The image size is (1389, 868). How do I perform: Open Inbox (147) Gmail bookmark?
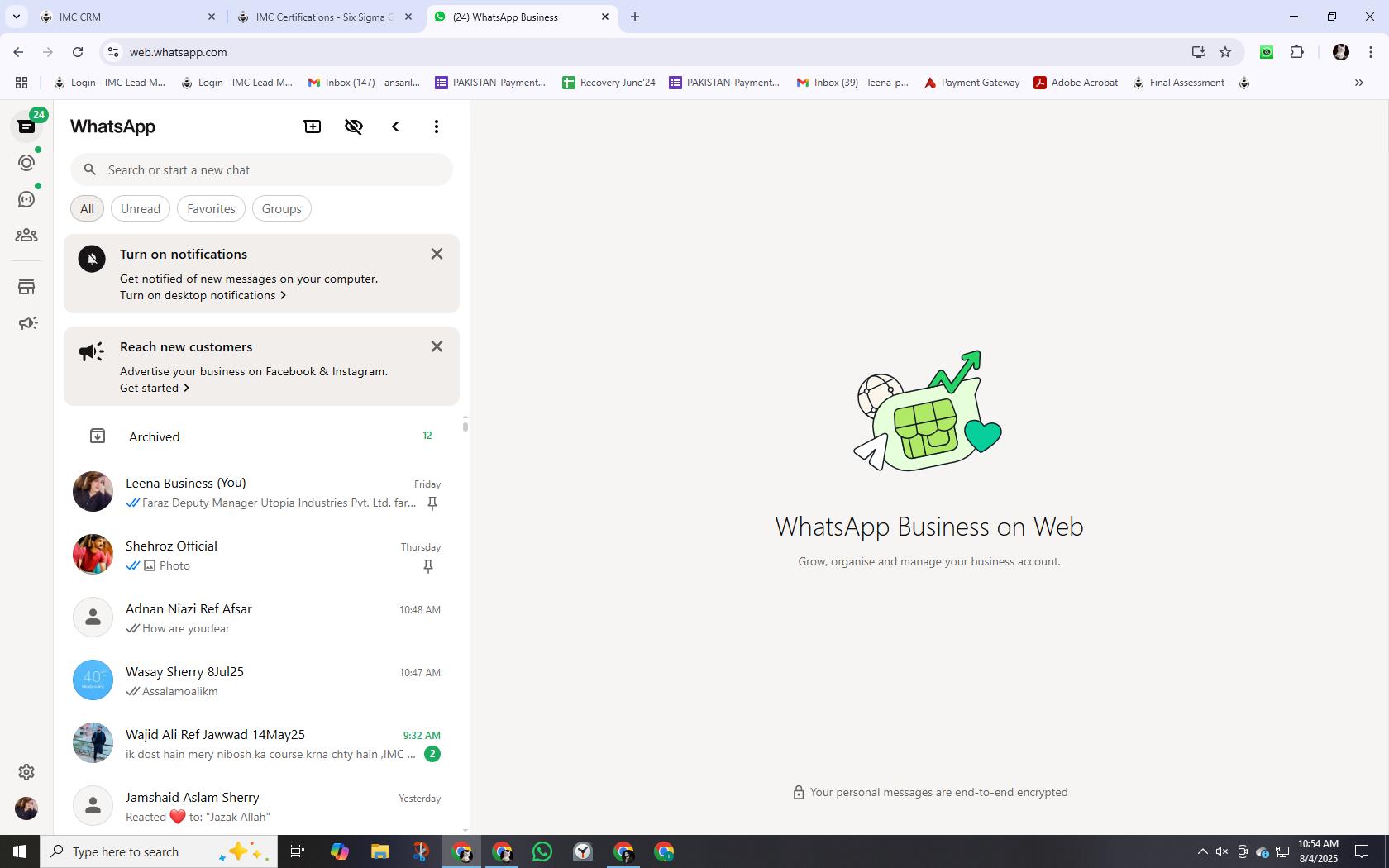364,83
